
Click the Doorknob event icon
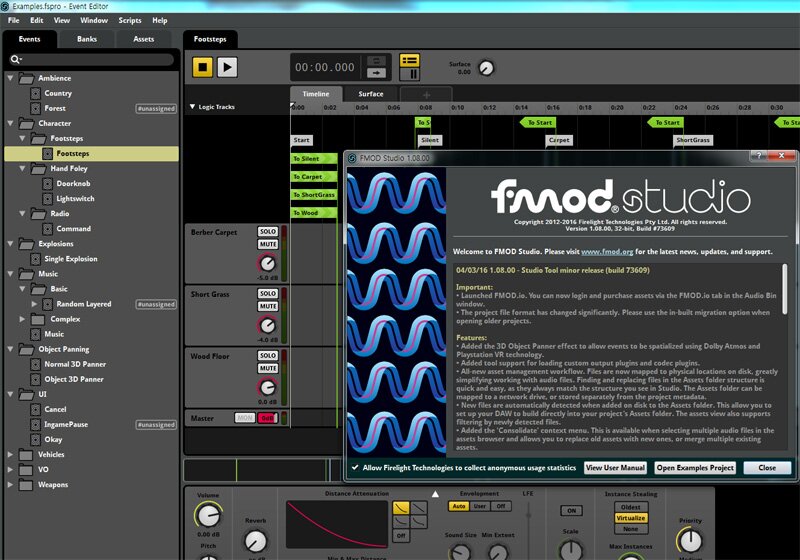click(x=47, y=184)
